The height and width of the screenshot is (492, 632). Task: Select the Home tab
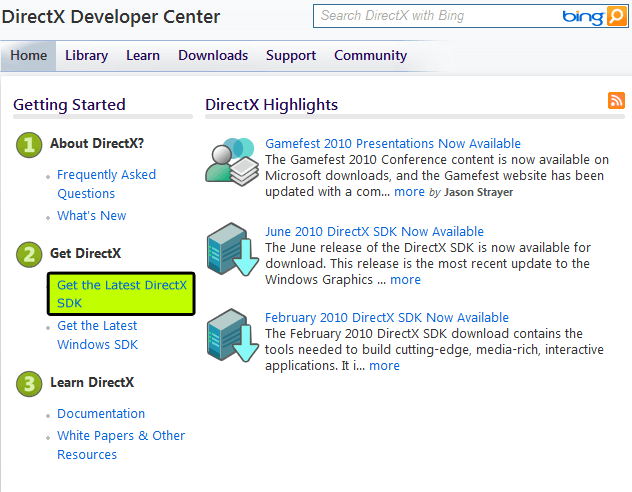pos(28,56)
